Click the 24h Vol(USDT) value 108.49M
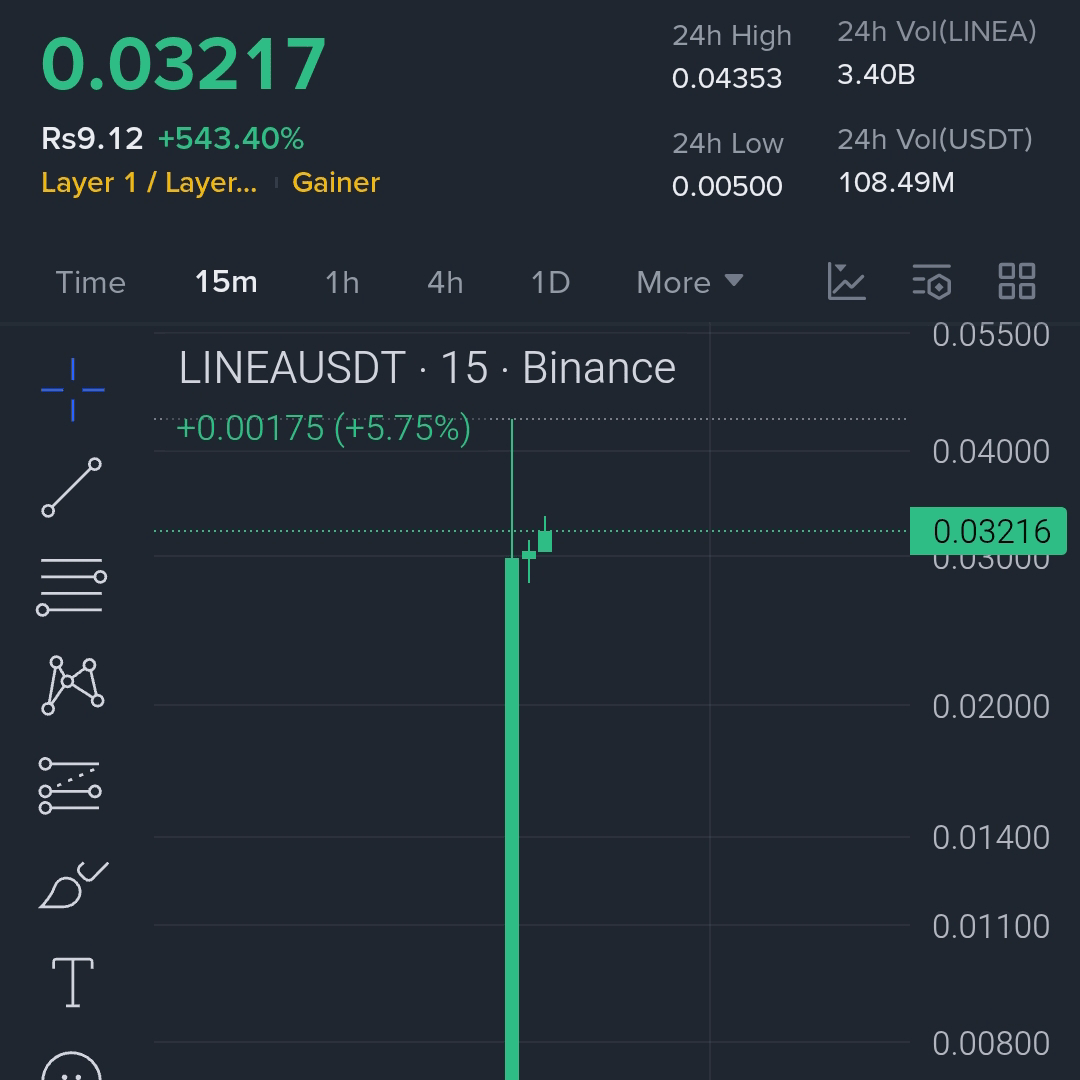 [x=896, y=183]
